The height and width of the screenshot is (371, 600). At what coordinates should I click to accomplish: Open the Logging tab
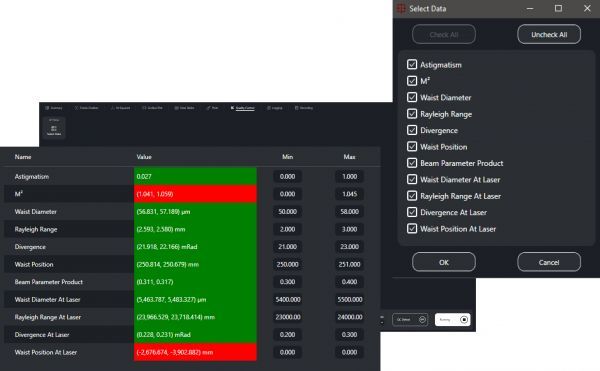[x=275, y=108]
